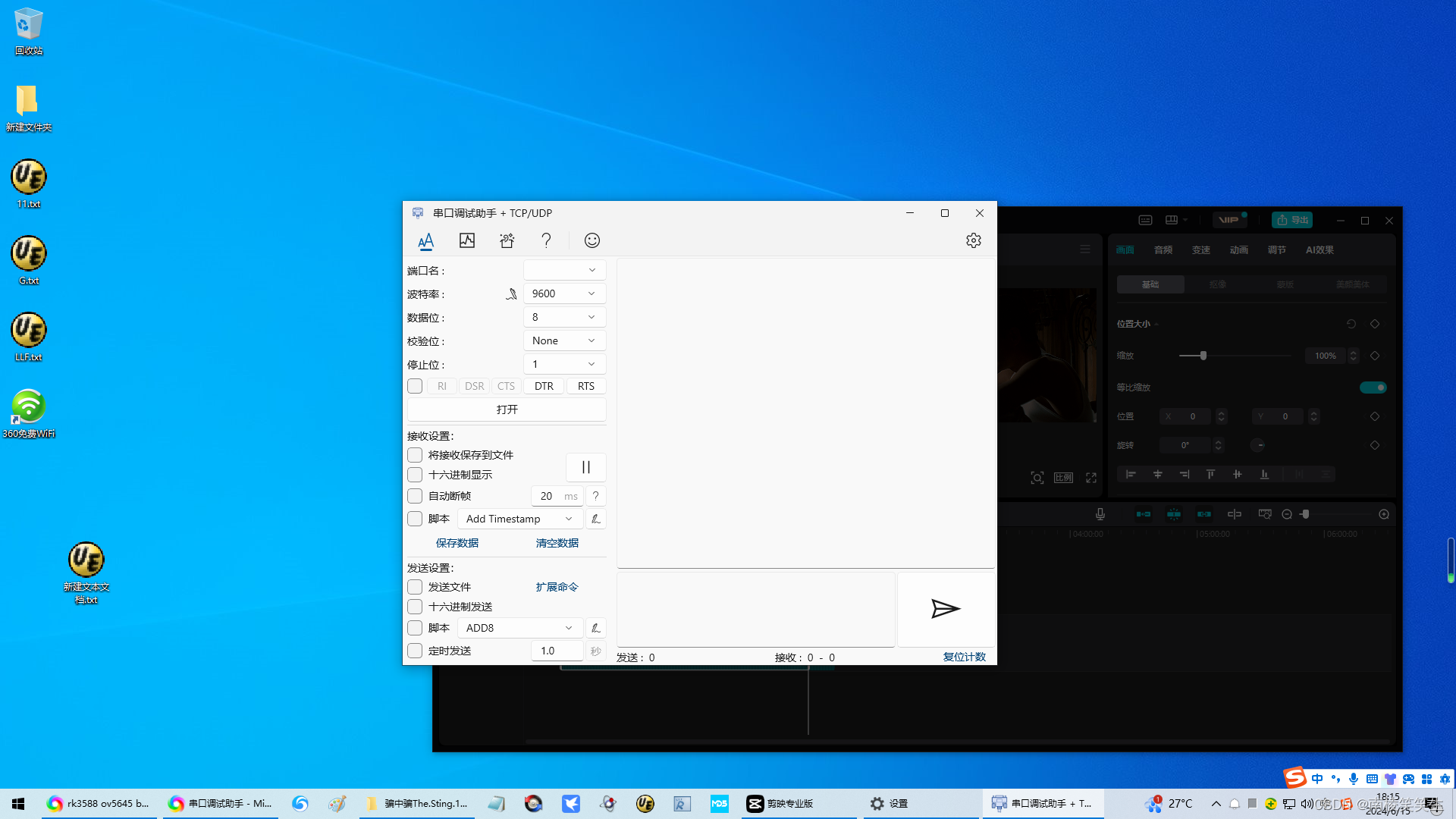Click the script edit pencil icon for ADD8
The height and width of the screenshot is (819, 1456).
click(x=595, y=627)
